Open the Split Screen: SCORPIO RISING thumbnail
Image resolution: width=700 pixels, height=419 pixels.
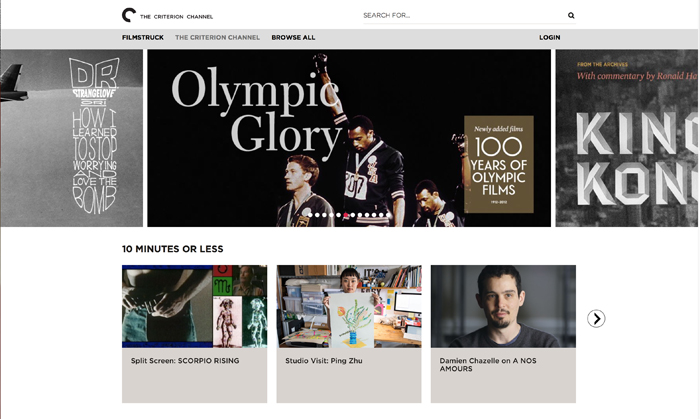(195, 307)
